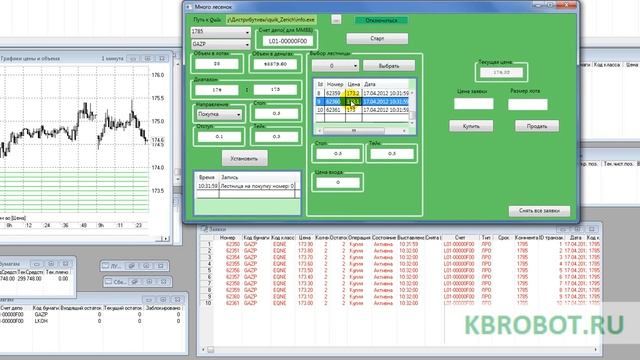Select highlighted ladder row 62360

coord(362,102)
